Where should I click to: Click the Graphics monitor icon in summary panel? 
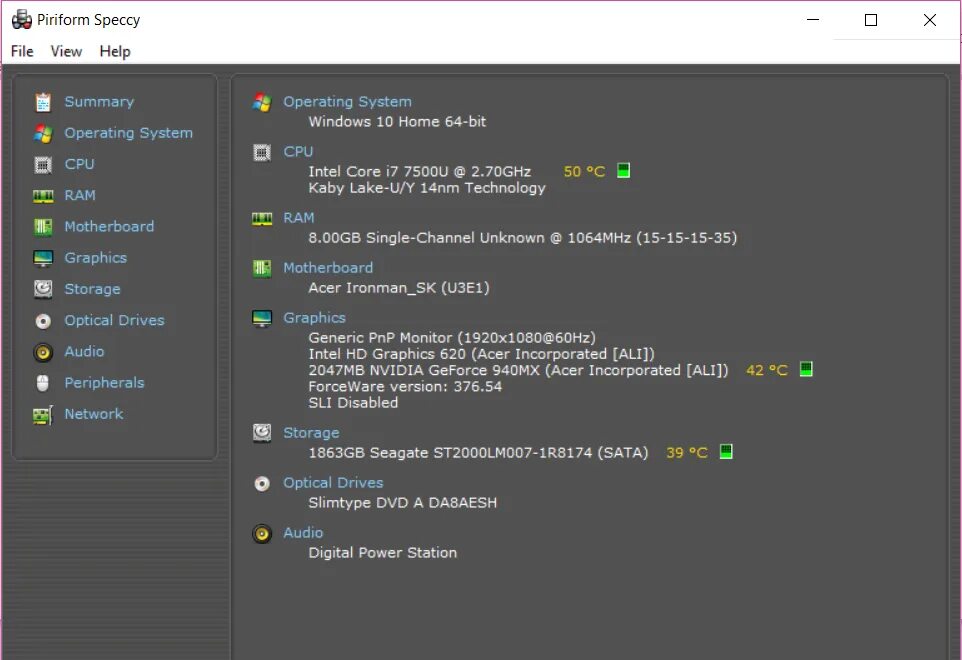[262, 318]
